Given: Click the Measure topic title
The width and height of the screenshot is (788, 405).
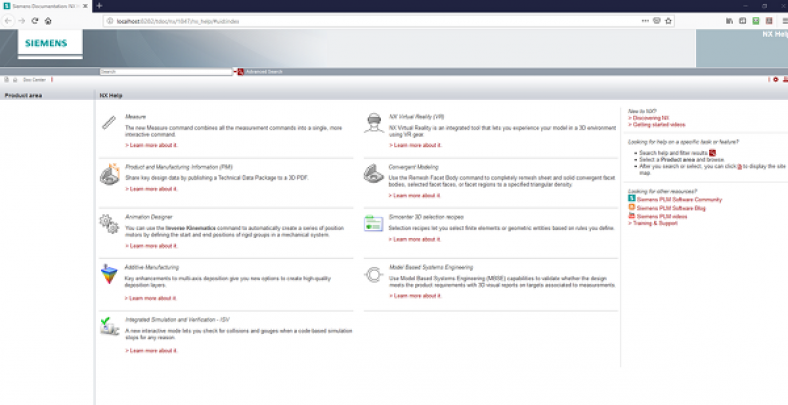Looking at the screenshot, I should (135, 117).
